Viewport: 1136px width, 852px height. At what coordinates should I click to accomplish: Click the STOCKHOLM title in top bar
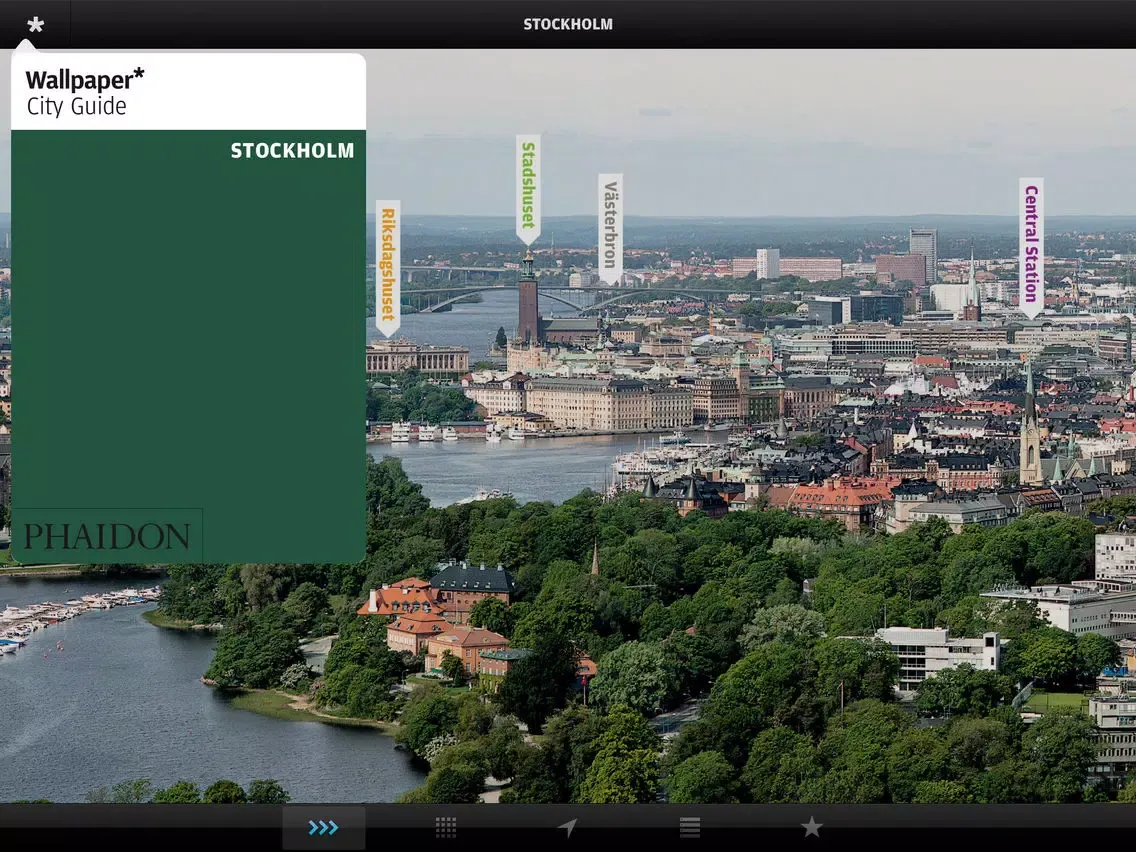pyautogui.click(x=568, y=25)
